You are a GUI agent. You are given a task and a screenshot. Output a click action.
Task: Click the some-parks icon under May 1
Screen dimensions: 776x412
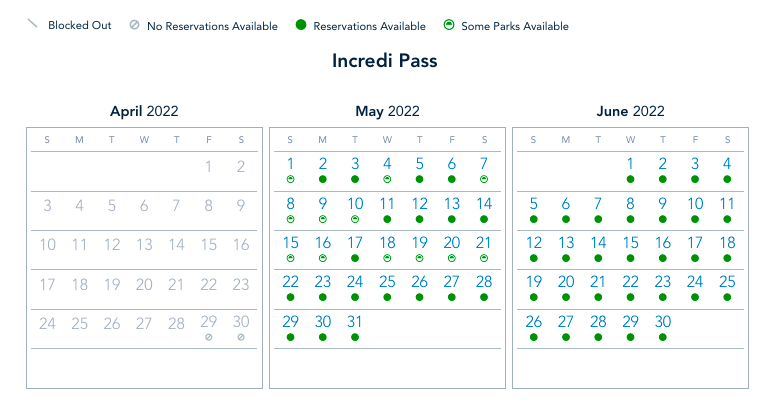(290, 179)
